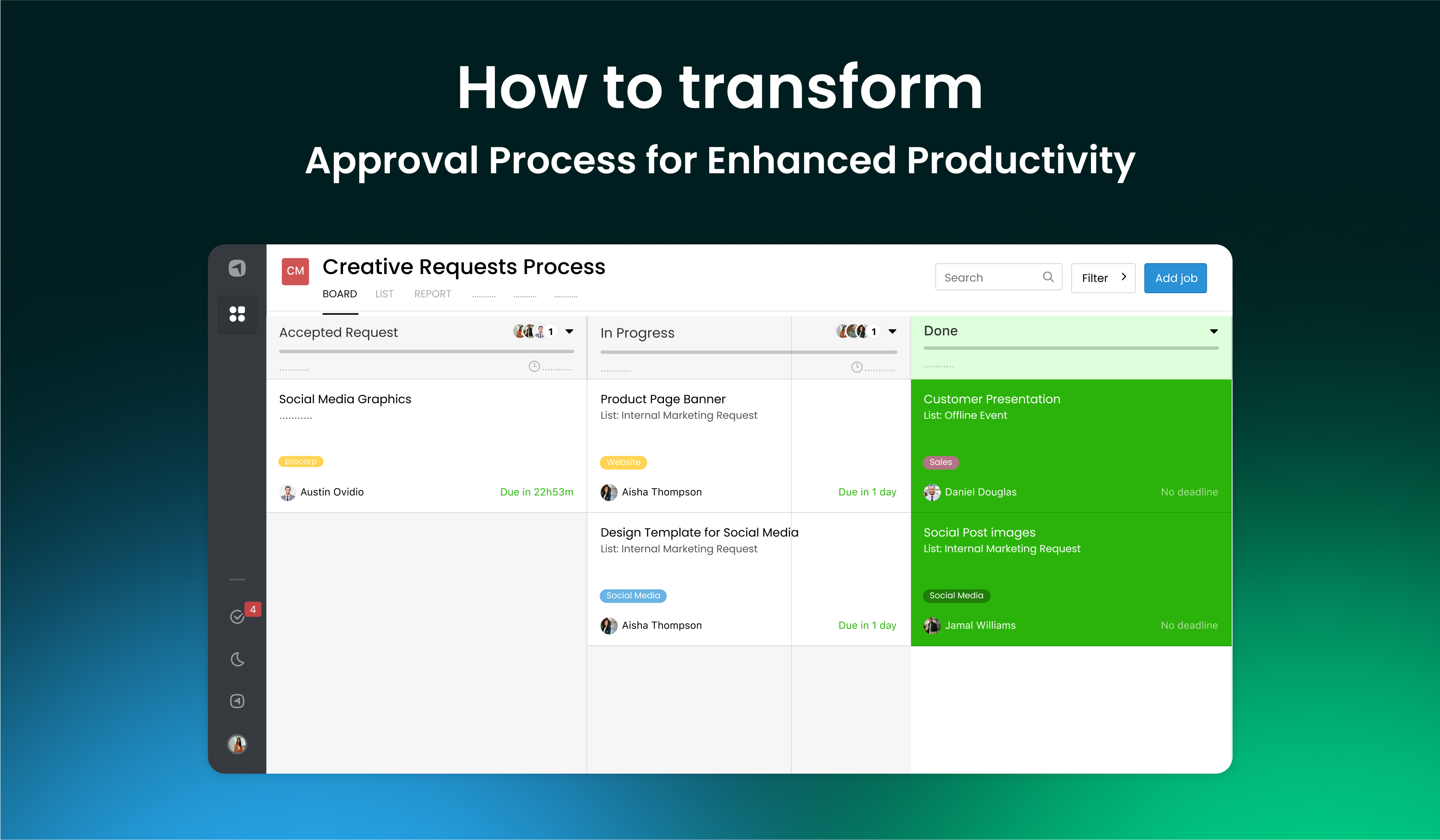Image resolution: width=1440 pixels, height=840 pixels.
Task: Click Aisha Thompson avatar on Product Page Banner
Action: coord(609,493)
